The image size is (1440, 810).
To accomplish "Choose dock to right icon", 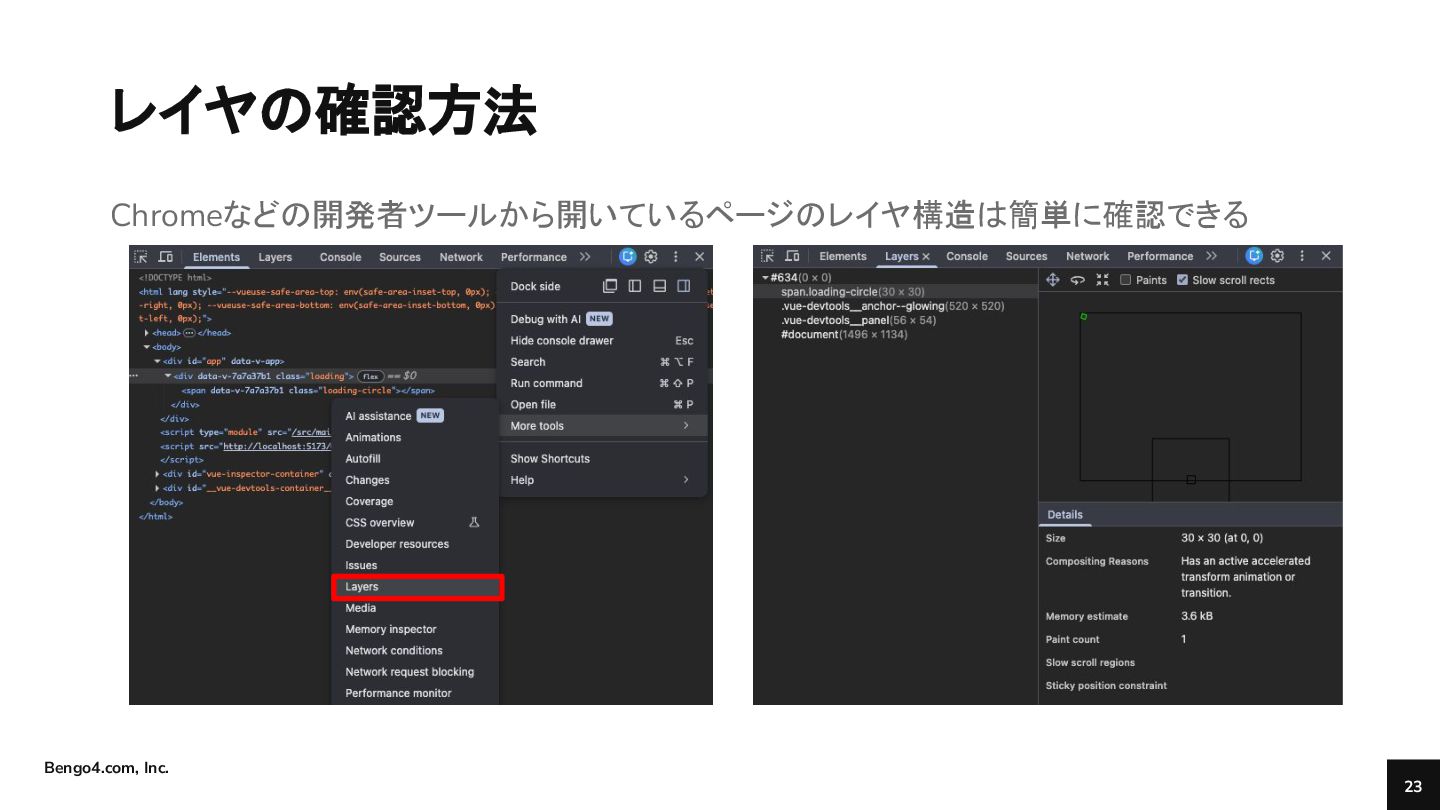I will (684, 286).
